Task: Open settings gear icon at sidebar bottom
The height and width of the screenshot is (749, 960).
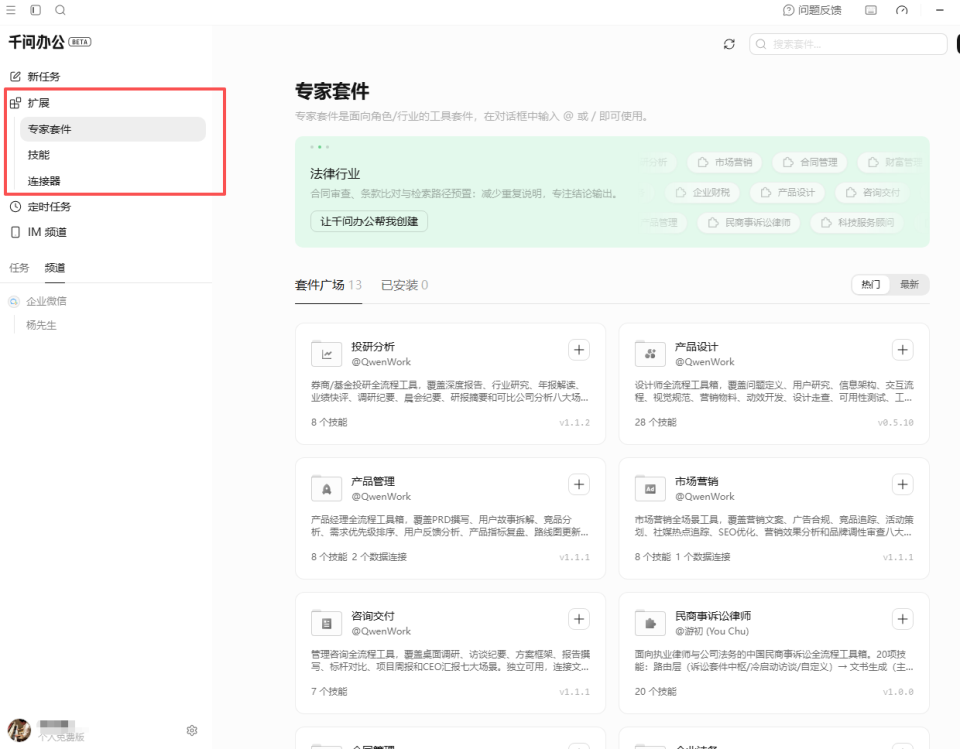Action: coord(192,730)
